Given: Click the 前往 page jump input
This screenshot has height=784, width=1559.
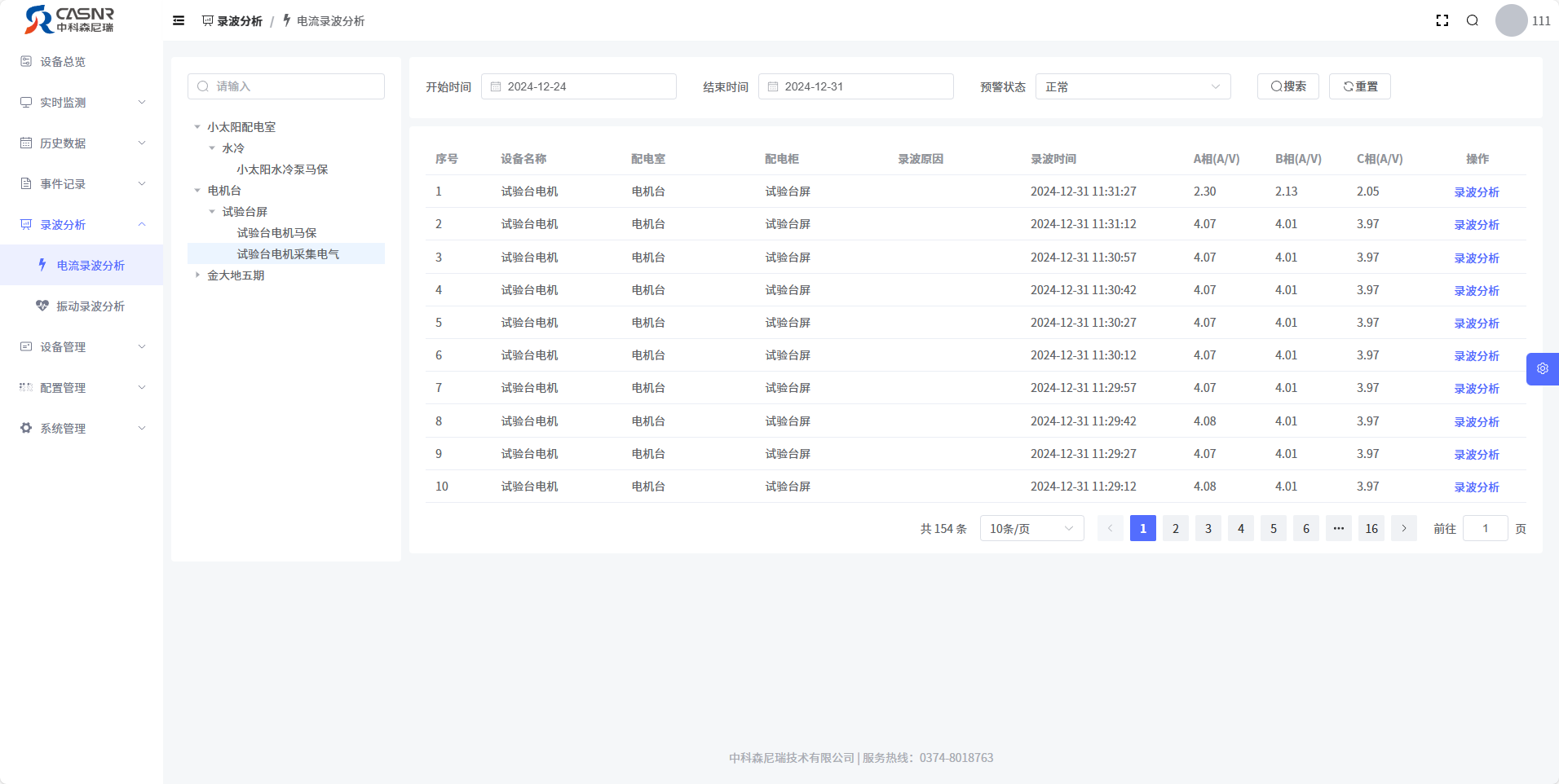Looking at the screenshot, I should click(1486, 528).
